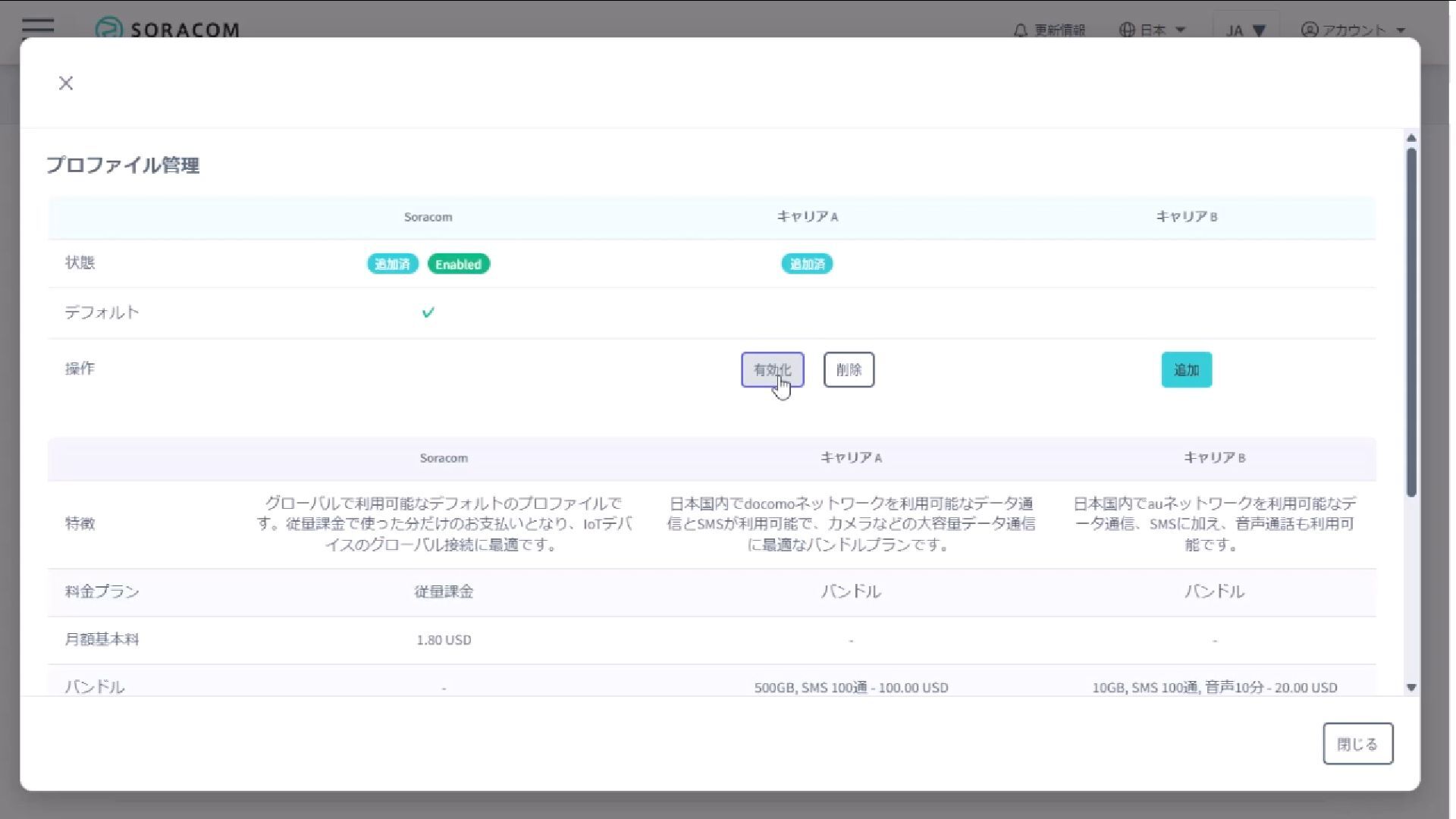Image resolution: width=1456 pixels, height=819 pixels.
Task: Click the scrollbar down arrow
Action: click(x=1411, y=688)
